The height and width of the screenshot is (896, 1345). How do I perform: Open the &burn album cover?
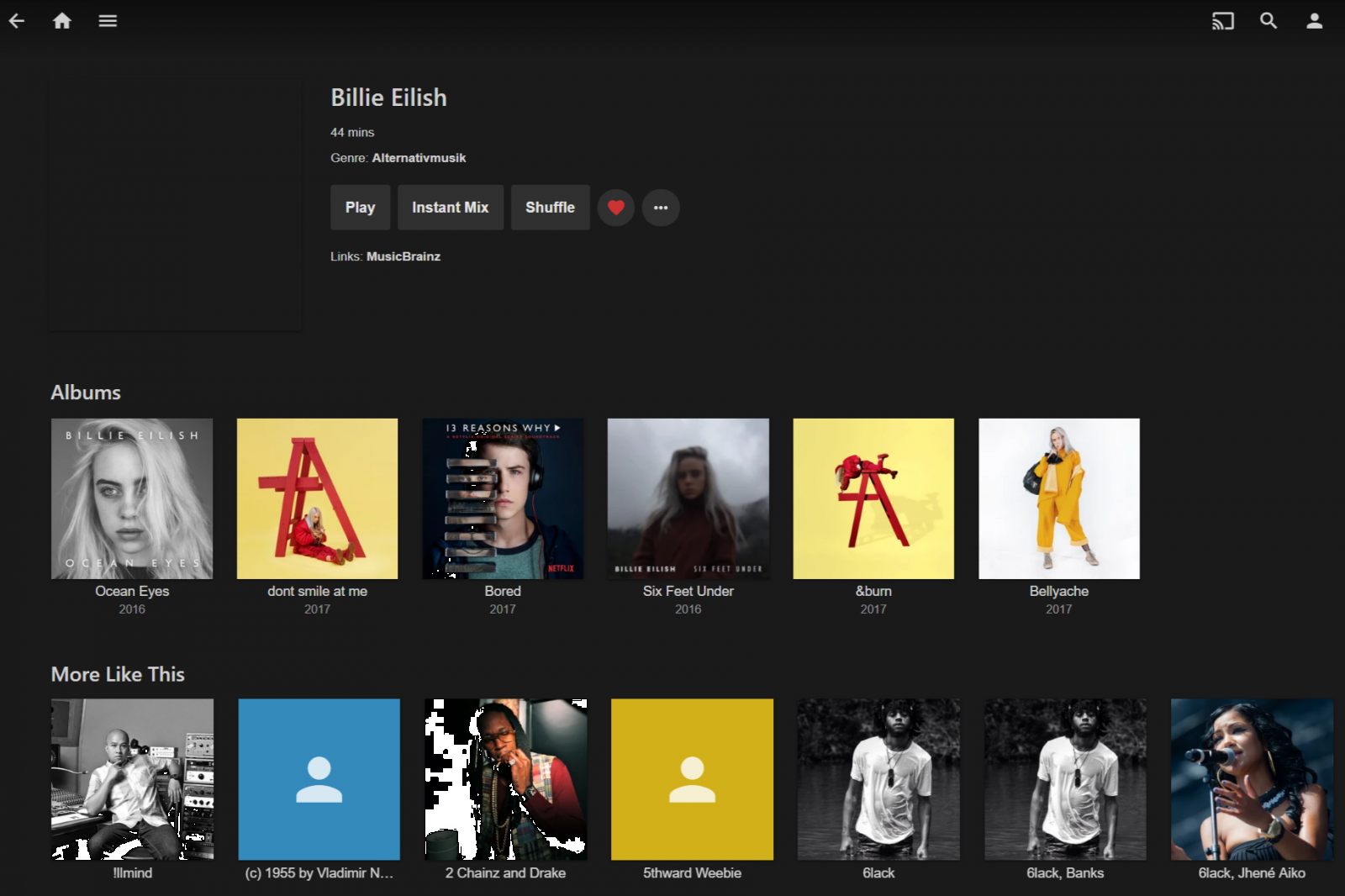point(873,498)
